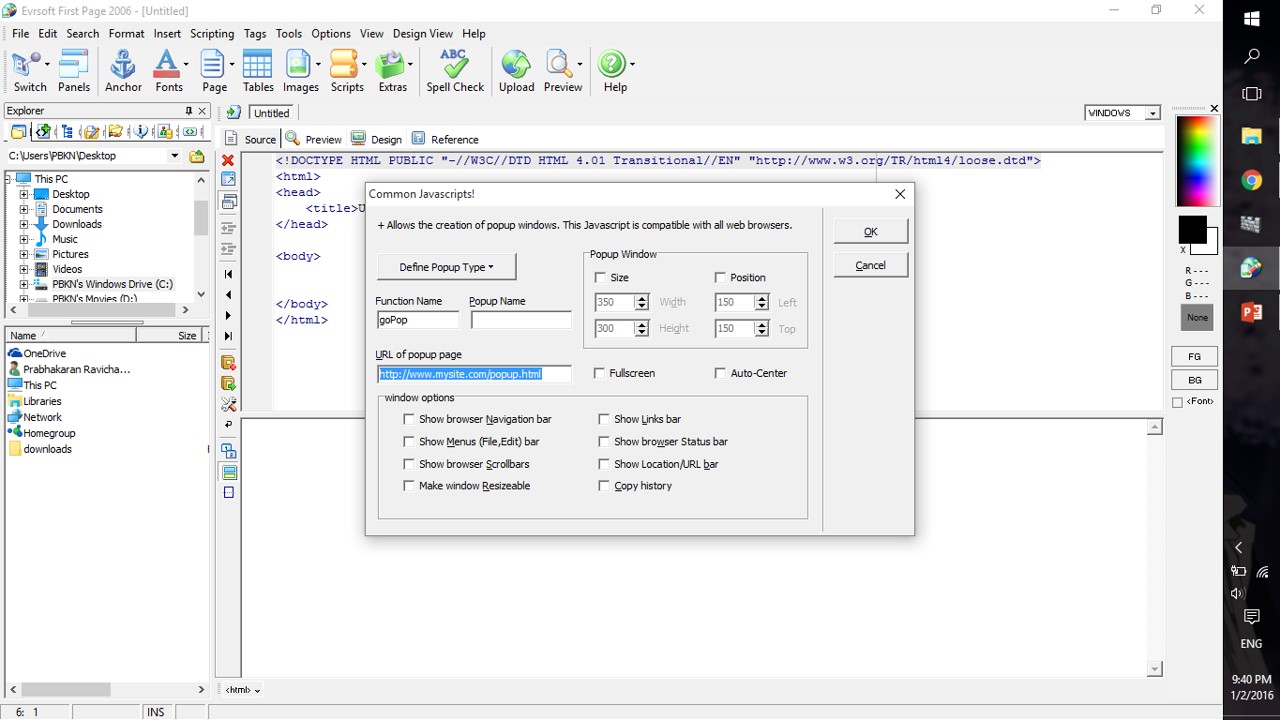
Task: Open the Tables toolbar icon
Action: coord(258,71)
